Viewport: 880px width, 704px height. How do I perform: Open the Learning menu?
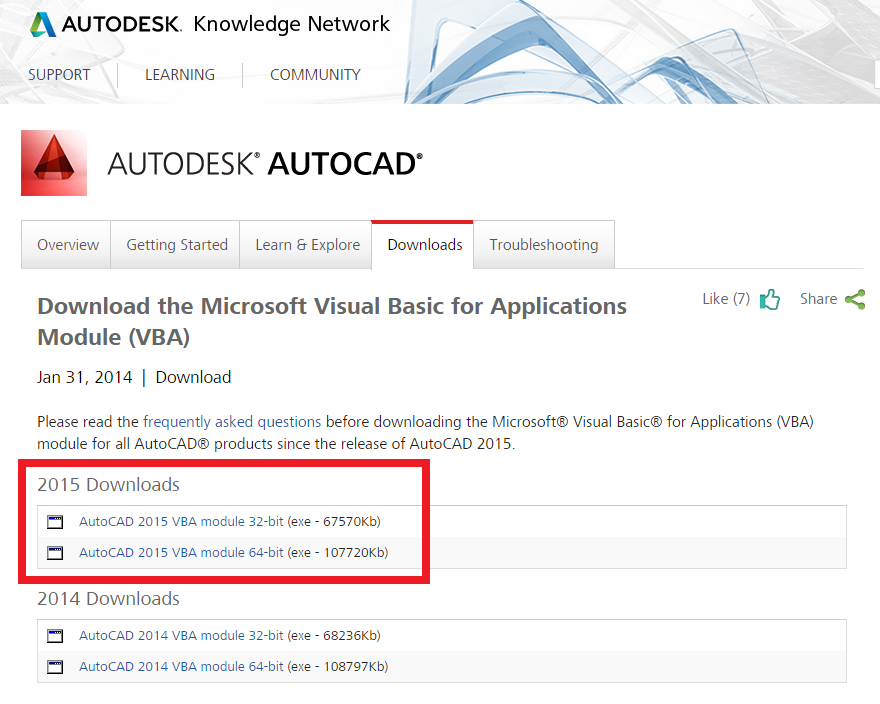pos(180,75)
